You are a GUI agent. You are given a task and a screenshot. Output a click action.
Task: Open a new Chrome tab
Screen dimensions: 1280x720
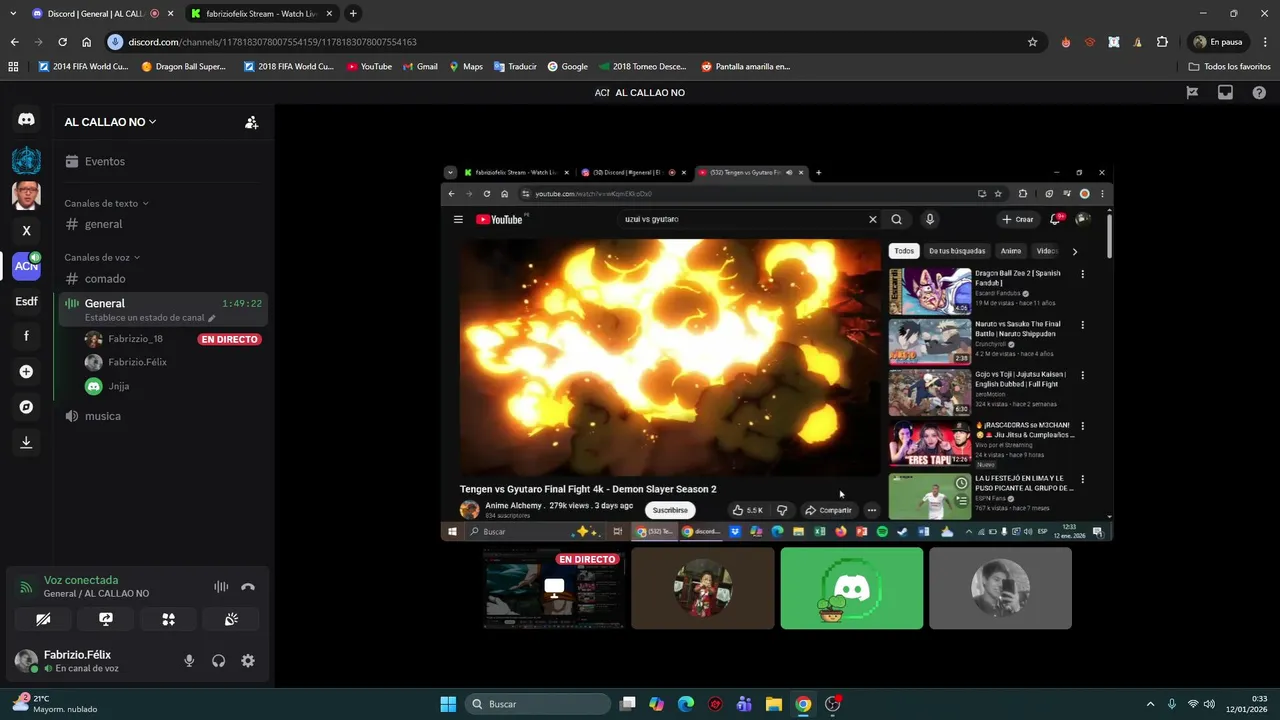353,14
